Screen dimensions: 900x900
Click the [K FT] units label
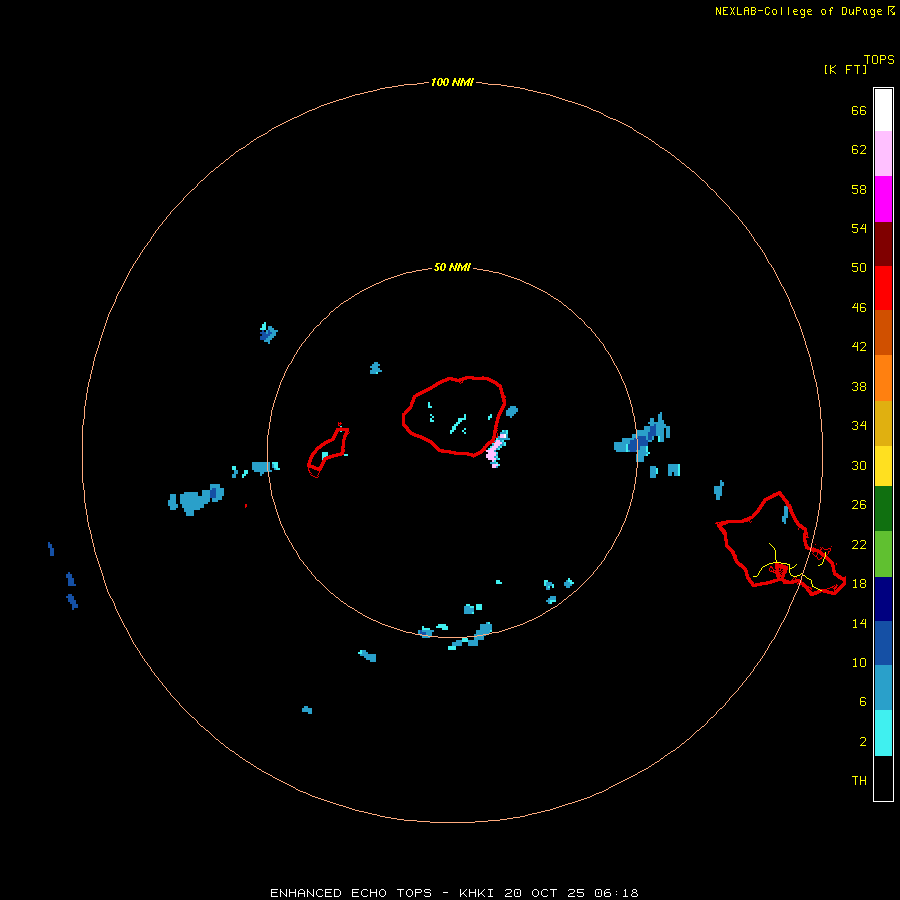click(x=845, y=69)
